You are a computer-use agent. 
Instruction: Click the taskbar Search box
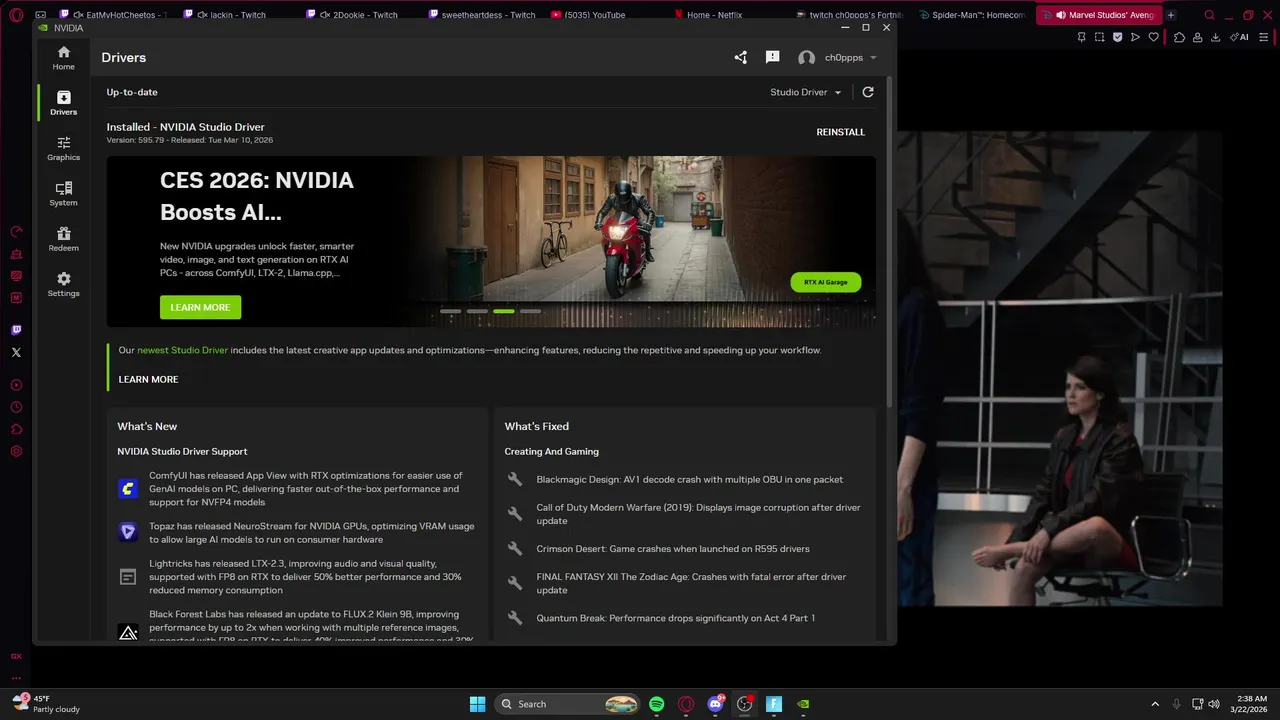tap(567, 704)
